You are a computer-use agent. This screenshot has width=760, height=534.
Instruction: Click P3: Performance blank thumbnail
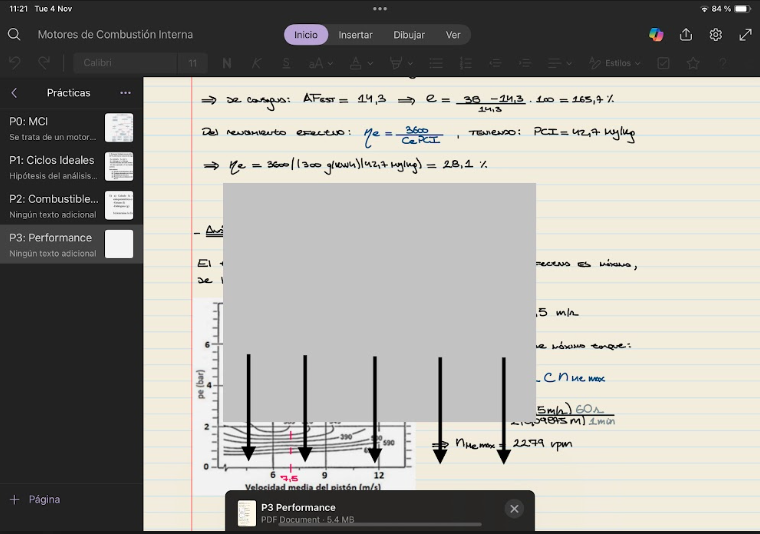coord(119,244)
